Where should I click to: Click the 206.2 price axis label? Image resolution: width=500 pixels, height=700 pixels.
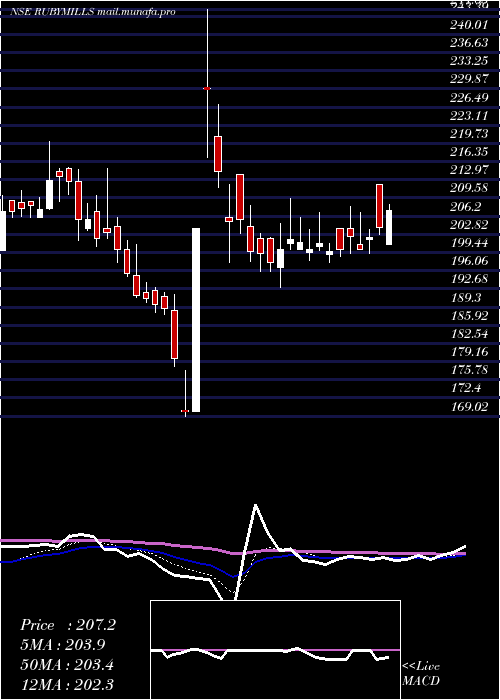(x=467, y=207)
